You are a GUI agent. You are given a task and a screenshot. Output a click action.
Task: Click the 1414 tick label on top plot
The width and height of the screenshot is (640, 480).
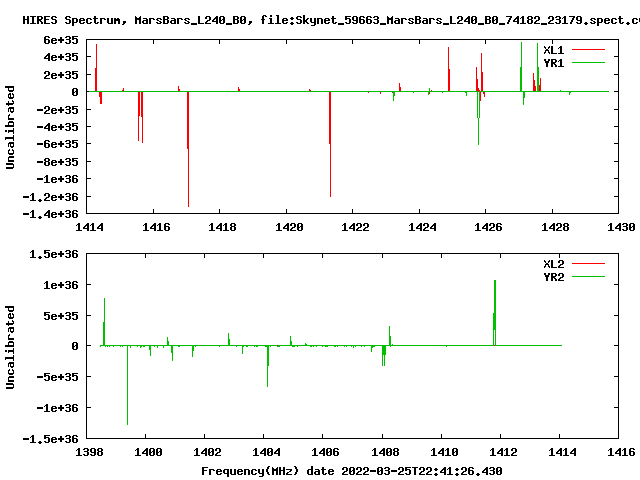click(89, 227)
